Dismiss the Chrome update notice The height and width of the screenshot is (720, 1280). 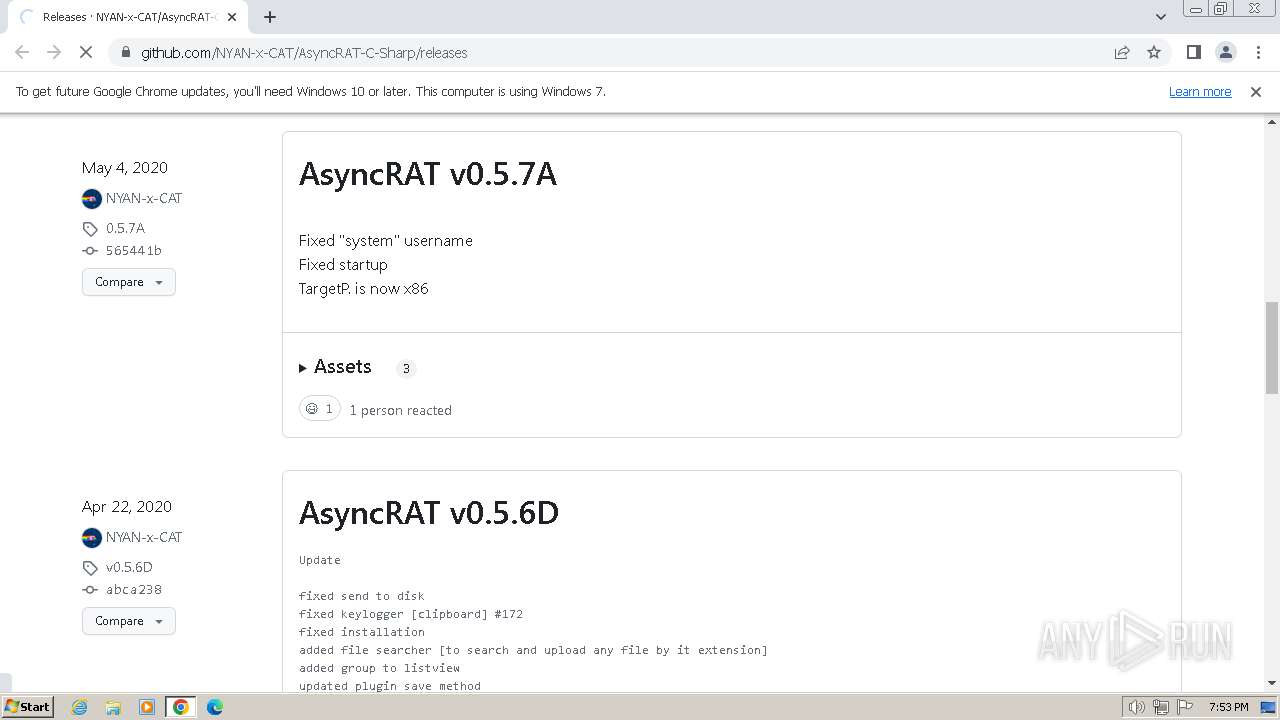(x=1256, y=92)
